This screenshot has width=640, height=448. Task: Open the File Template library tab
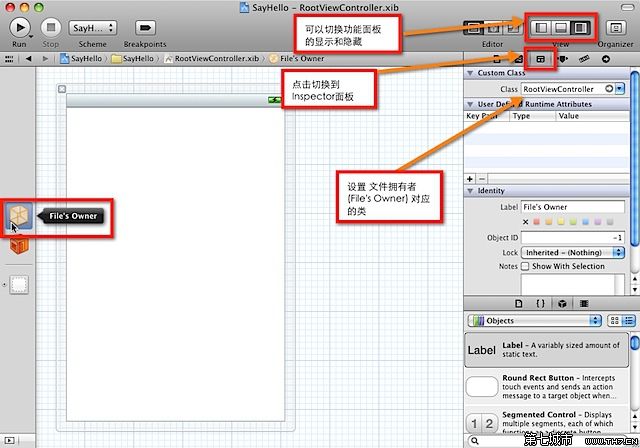point(518,303)
